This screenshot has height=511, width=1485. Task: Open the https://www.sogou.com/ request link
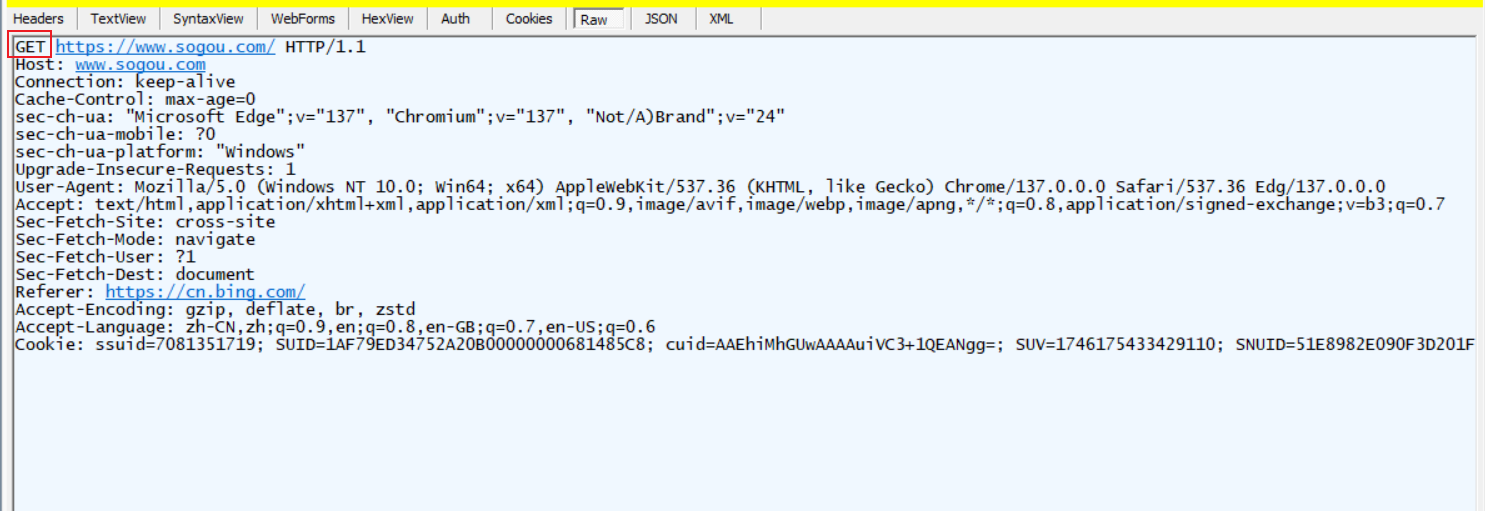[x=165, y=47]
